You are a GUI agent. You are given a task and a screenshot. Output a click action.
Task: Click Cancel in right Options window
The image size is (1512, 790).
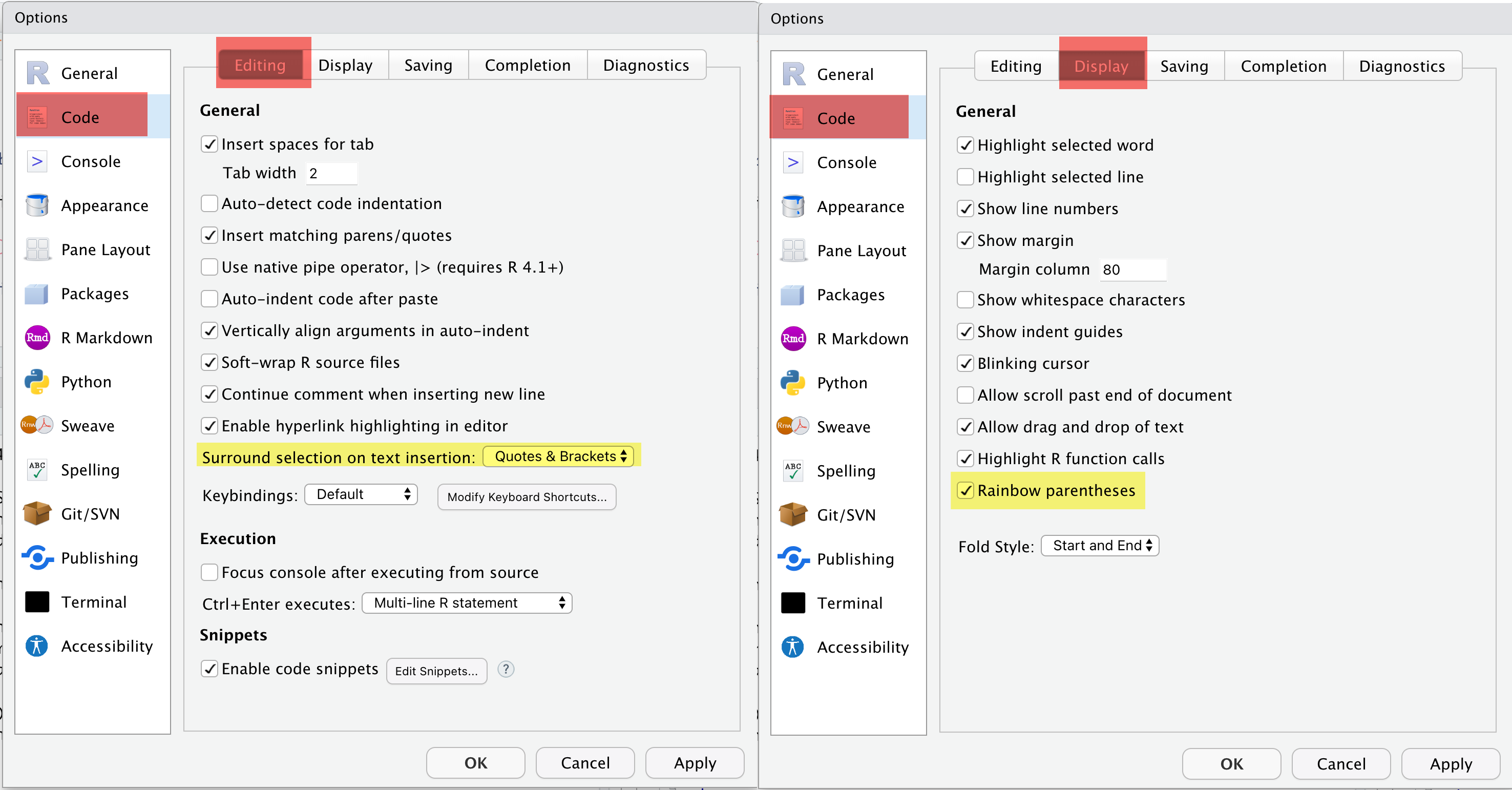1341,764
